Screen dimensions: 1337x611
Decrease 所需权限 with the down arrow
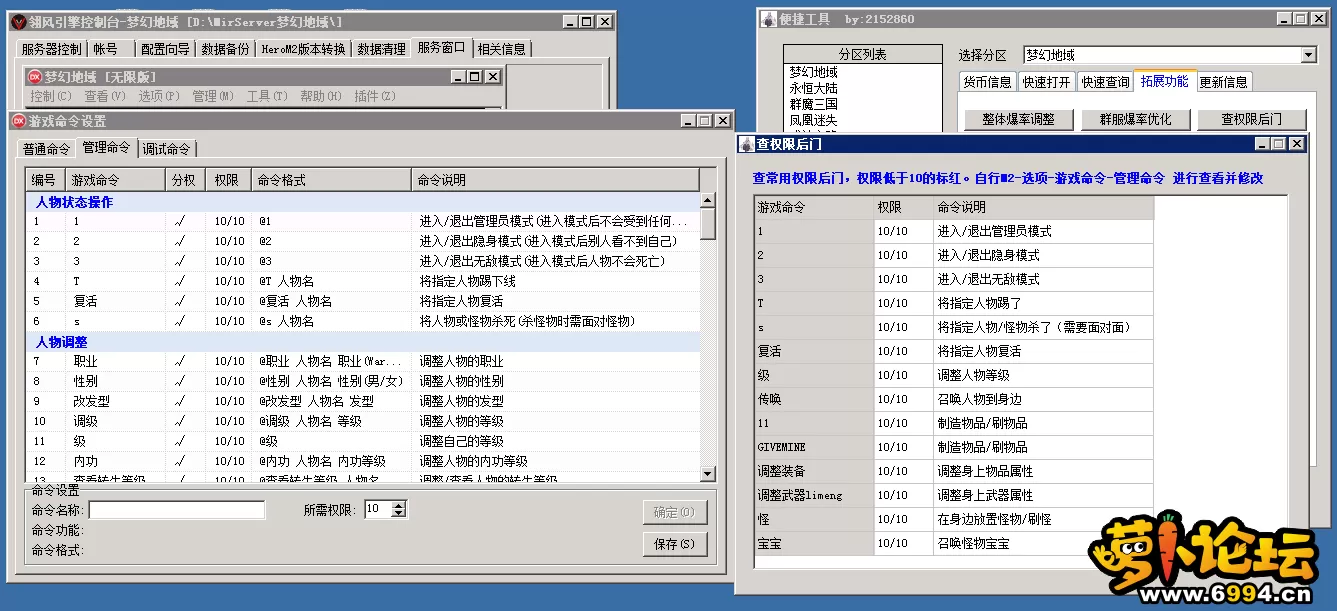coord(399,513)
